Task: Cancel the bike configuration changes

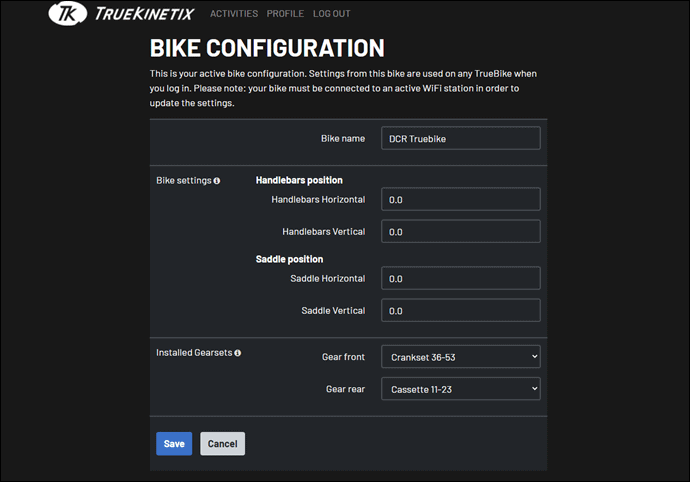Action: point(222,444)
